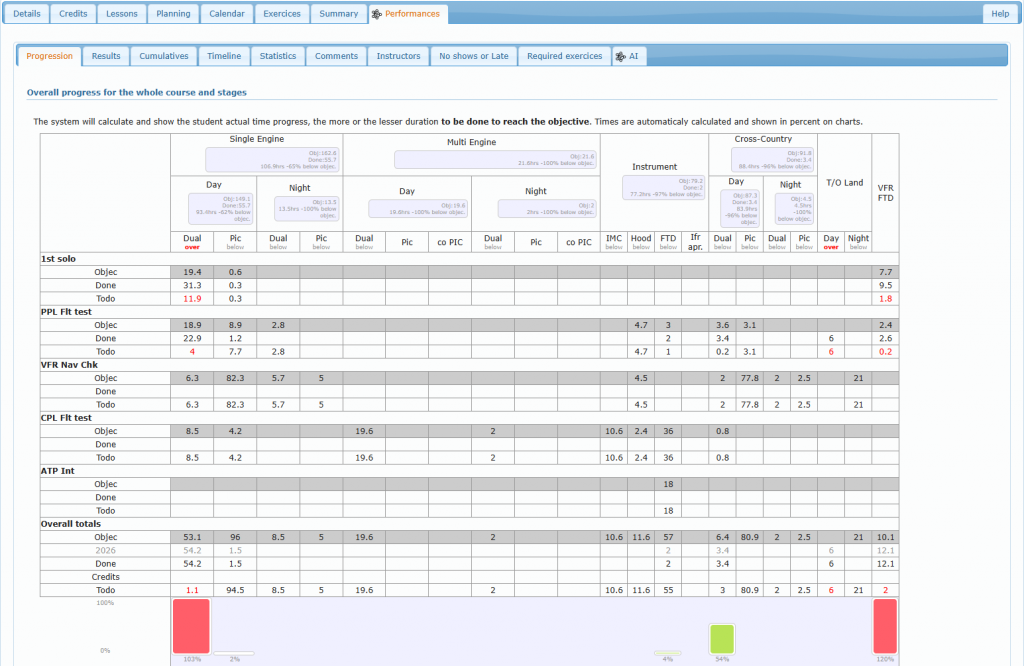
Task: Click the Help button
Action: click(1000, 14)
